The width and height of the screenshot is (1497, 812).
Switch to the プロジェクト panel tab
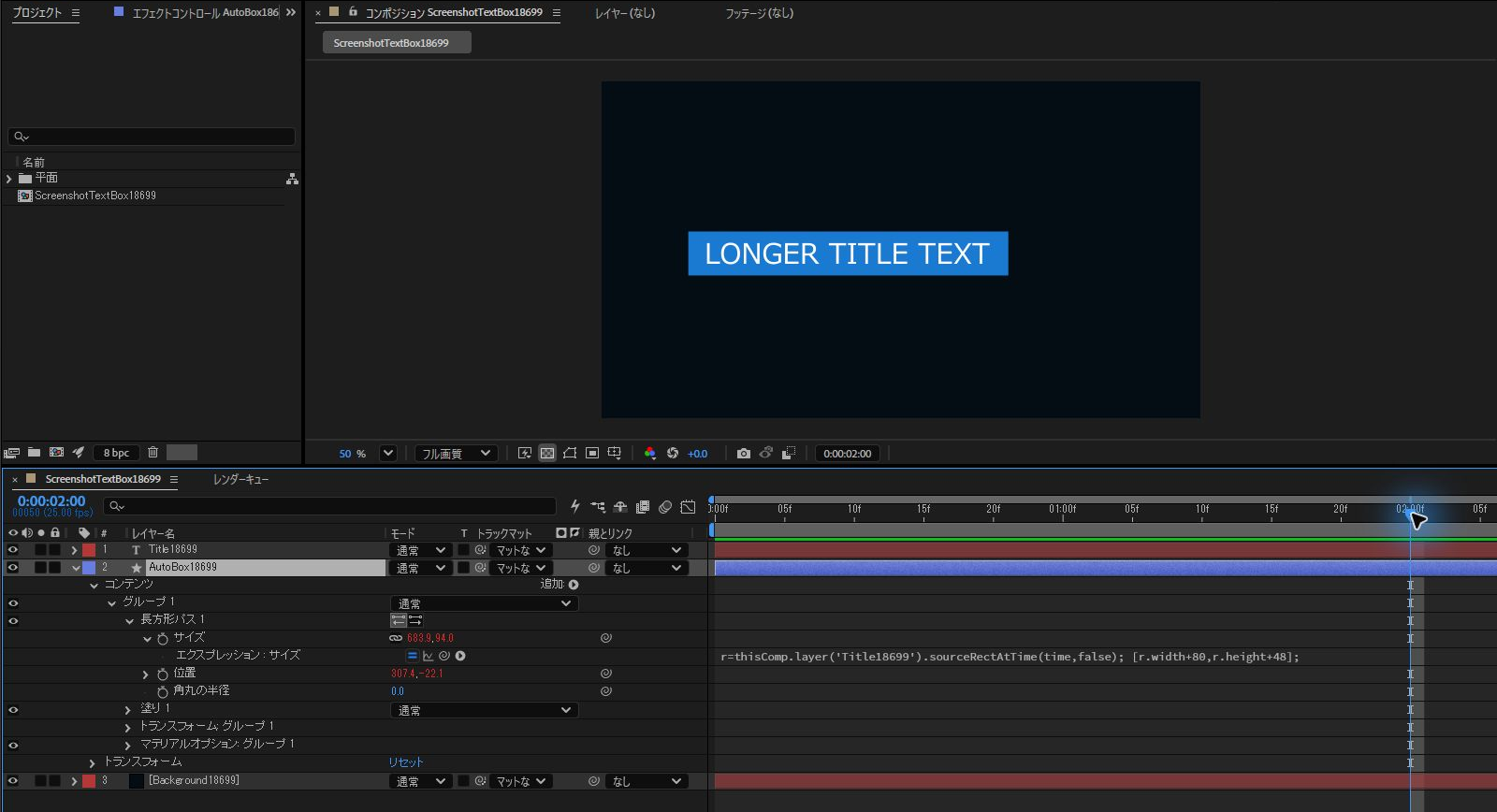tap(36, 12)
